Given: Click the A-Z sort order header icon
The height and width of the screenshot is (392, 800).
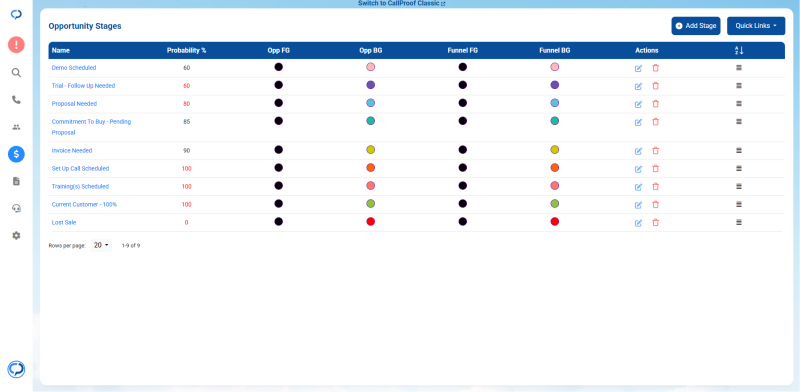Looking at the screenshot, I should (739, 51).
